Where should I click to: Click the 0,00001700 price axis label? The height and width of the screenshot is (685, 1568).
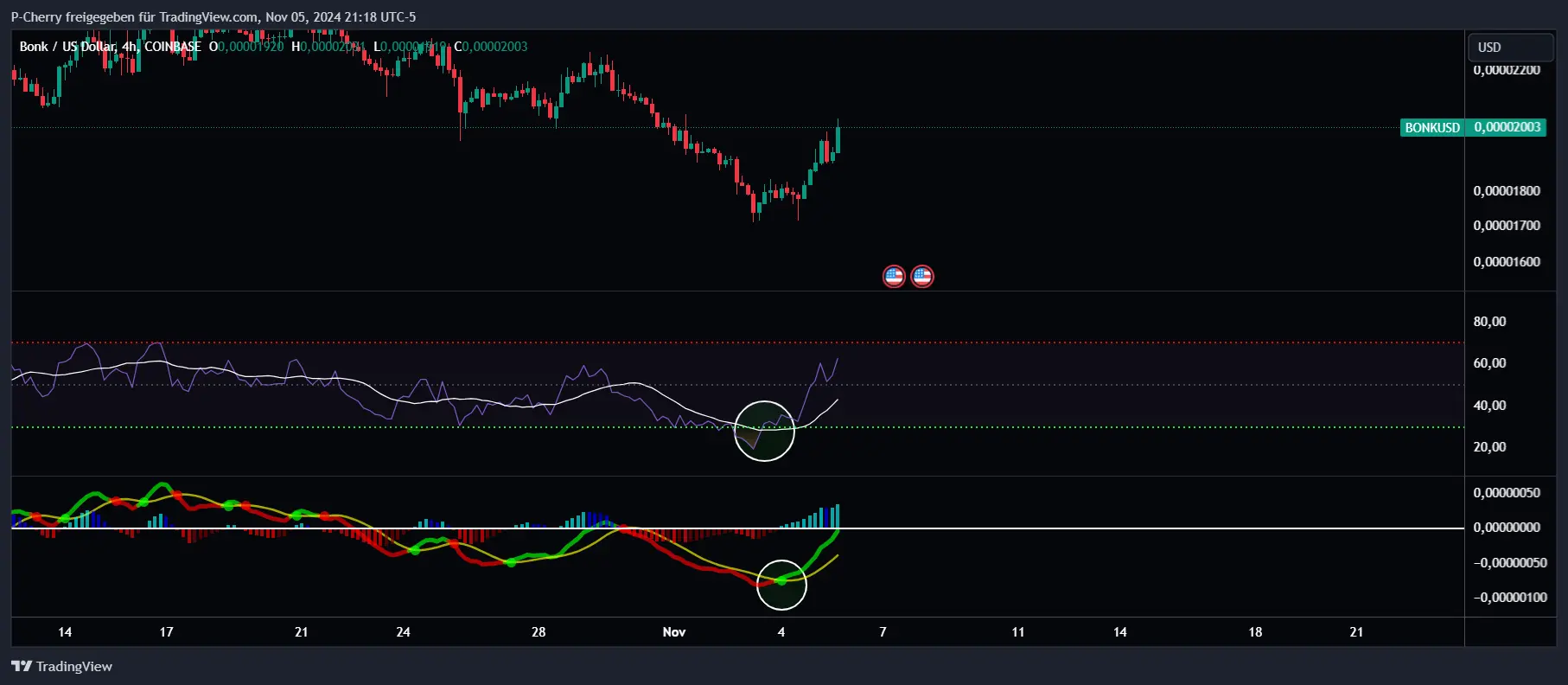(1507, 226)
